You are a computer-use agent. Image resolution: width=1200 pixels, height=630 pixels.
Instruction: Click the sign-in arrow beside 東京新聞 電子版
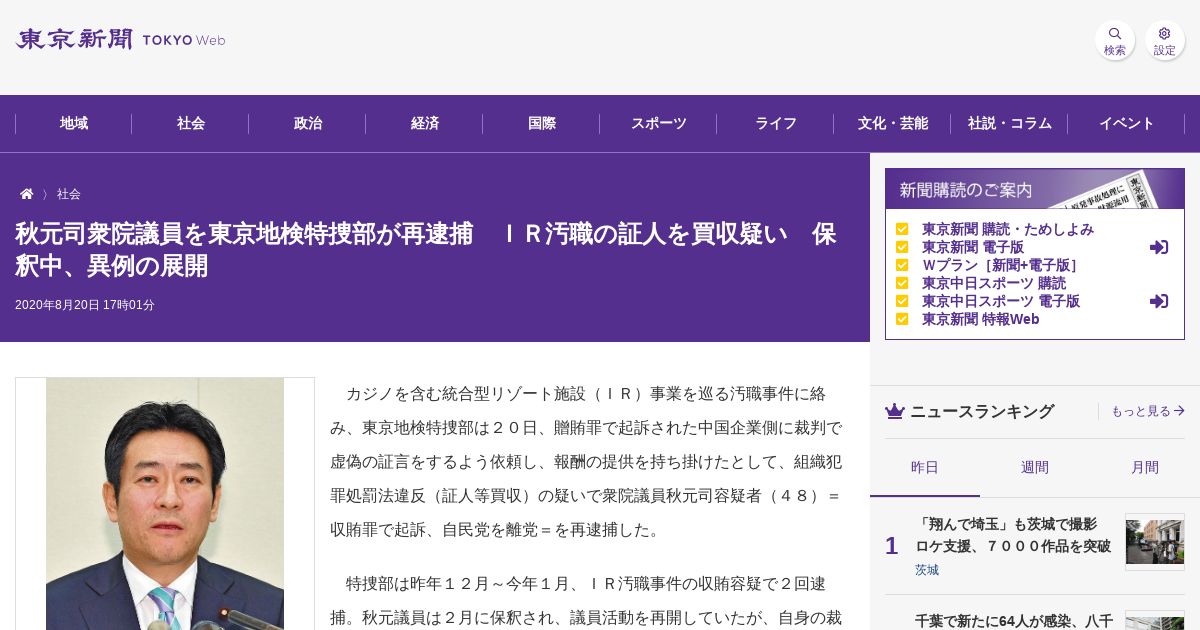(x=1159, y=247)
